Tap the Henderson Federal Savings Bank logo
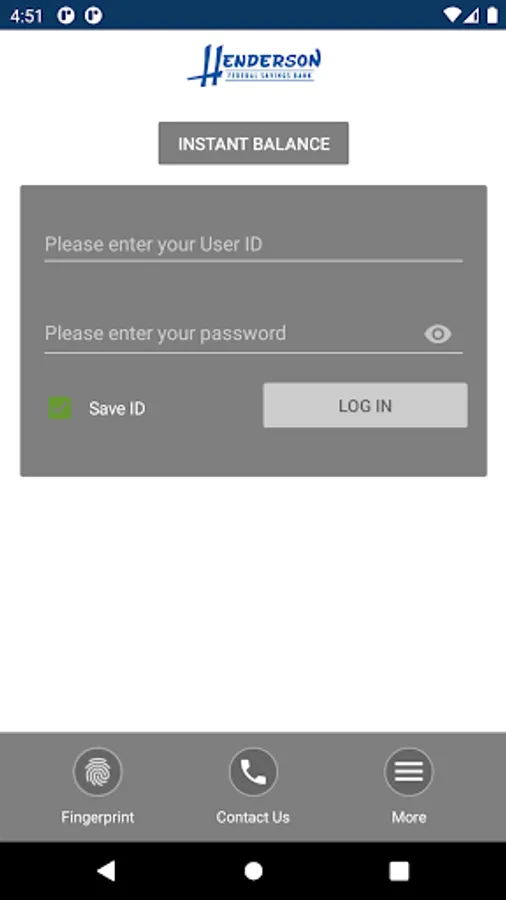This screenshot has width=506, height=900. click(x=254, y=65)
